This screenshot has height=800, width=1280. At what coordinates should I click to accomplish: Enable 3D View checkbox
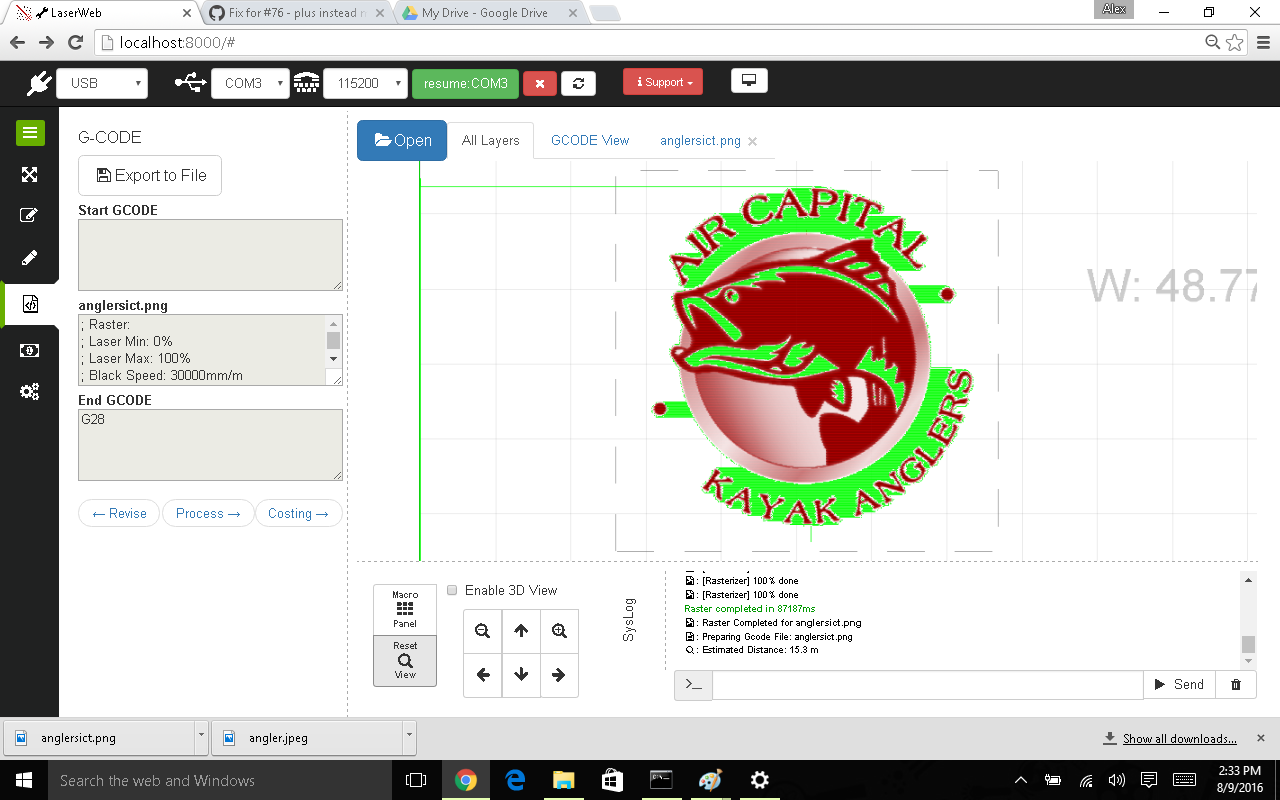452,590
